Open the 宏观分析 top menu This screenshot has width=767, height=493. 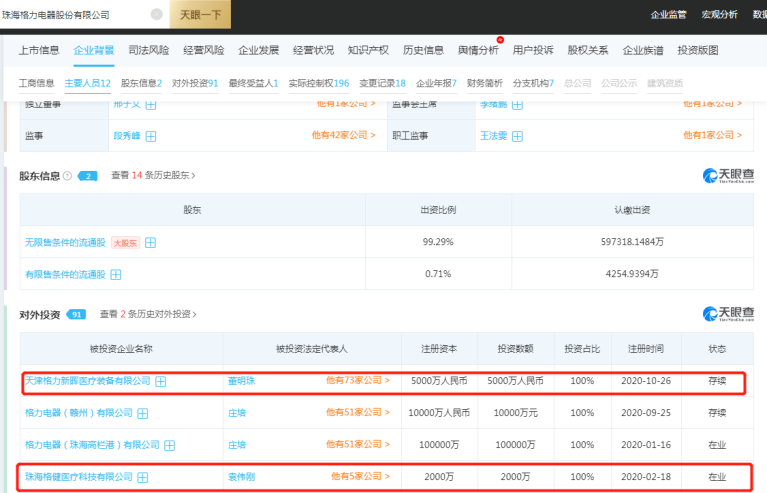(719, 15)
